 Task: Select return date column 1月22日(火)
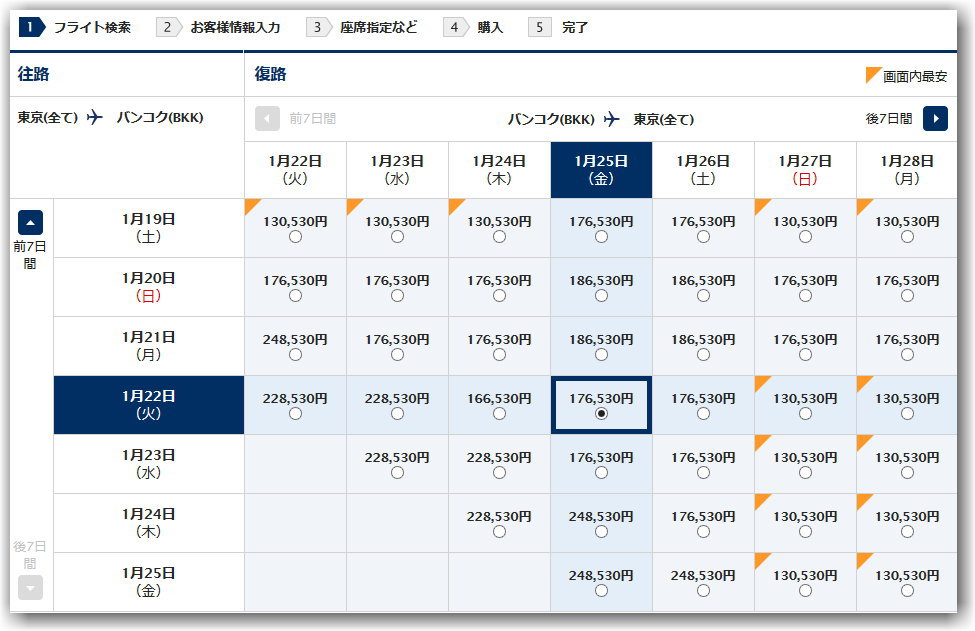[295, 170]
